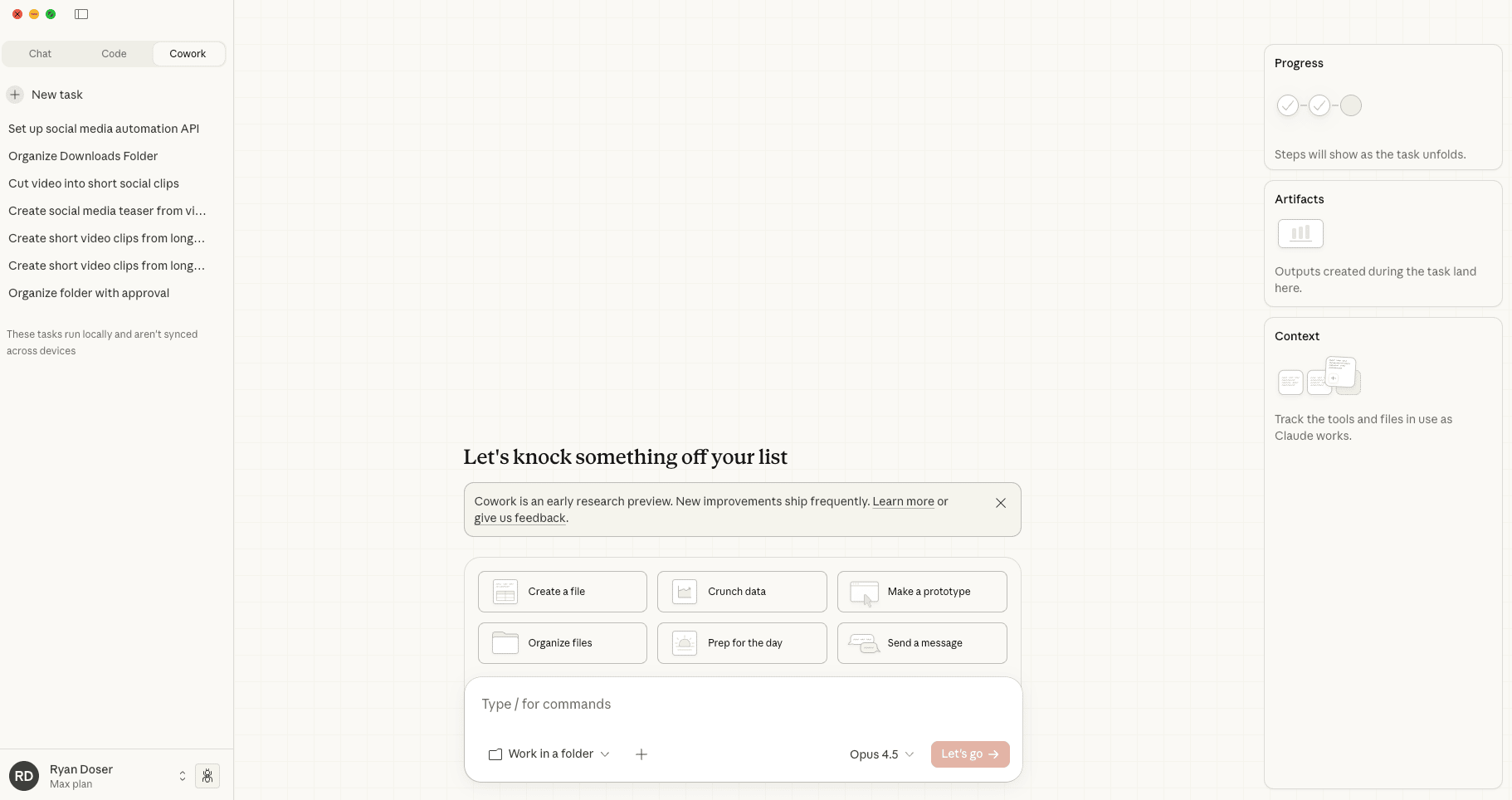
Task: Click the Artifacts chart icon
Action: pyautogui.click(x=1300, y=234)
